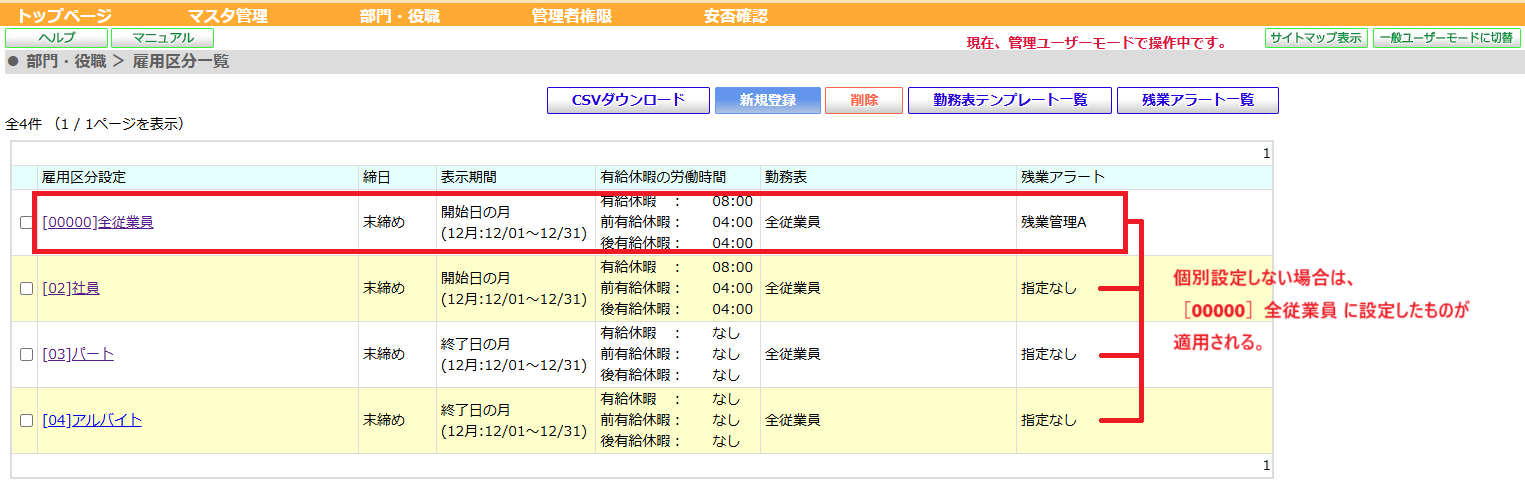The height and width of the screenshot is (488, 1525).
Task: Open the 部門・役職 menu
Action: coord(399,16)
